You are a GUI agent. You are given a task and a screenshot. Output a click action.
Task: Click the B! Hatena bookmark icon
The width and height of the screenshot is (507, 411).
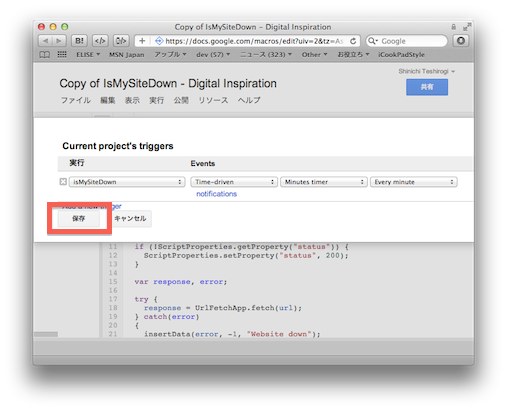(x=79, y=41)
